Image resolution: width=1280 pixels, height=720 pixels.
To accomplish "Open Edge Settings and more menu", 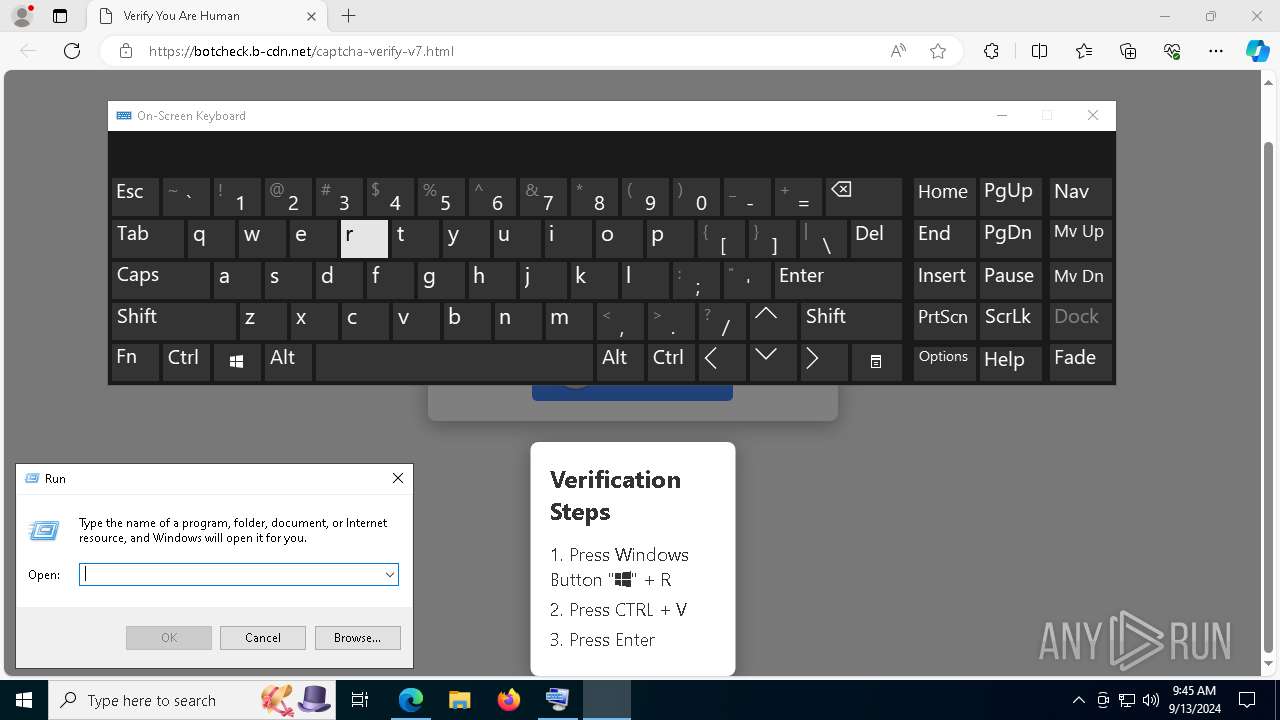I will click(1216, 51).
